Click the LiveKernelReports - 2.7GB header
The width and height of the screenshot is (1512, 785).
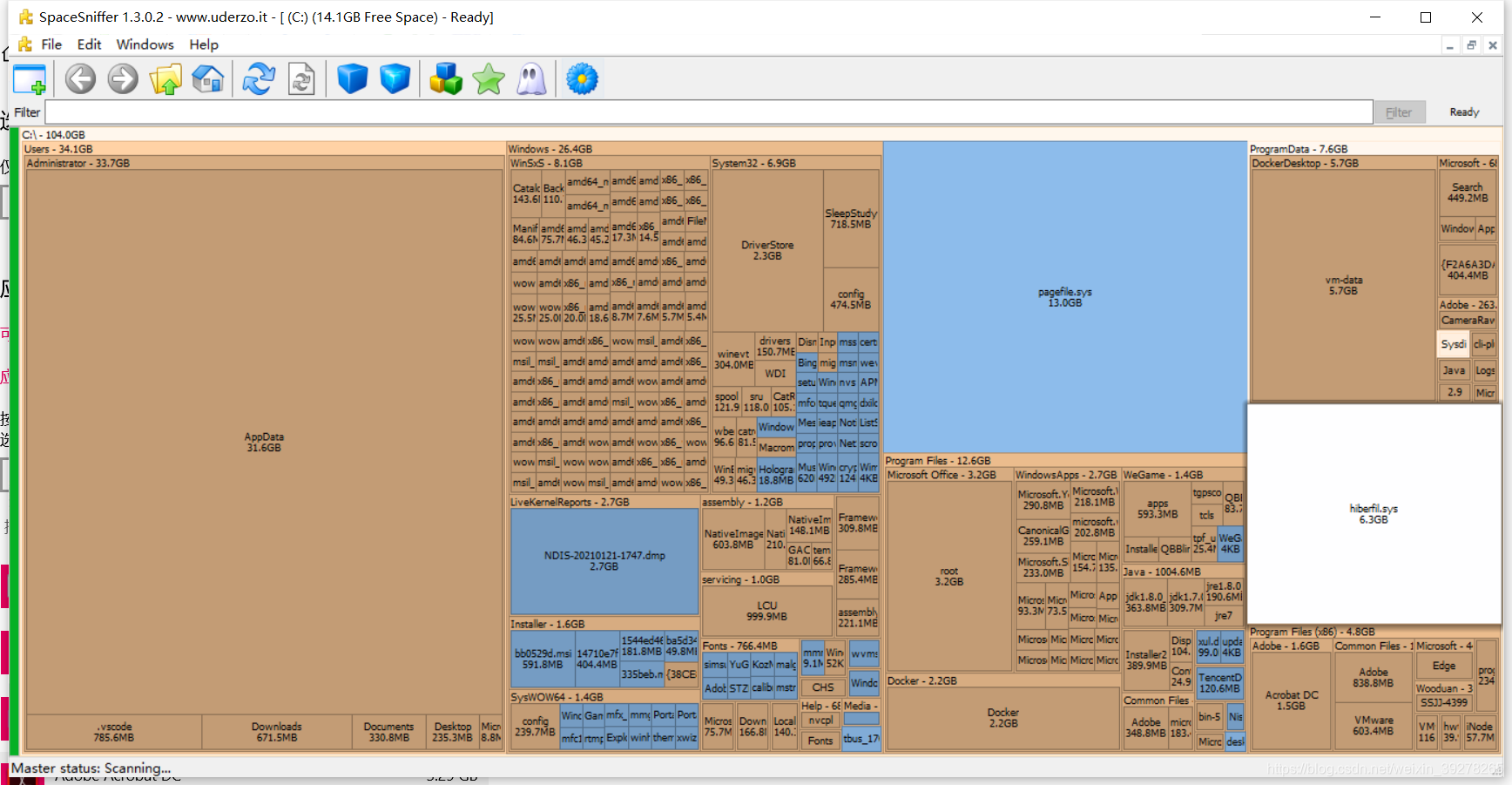point(570,502)
